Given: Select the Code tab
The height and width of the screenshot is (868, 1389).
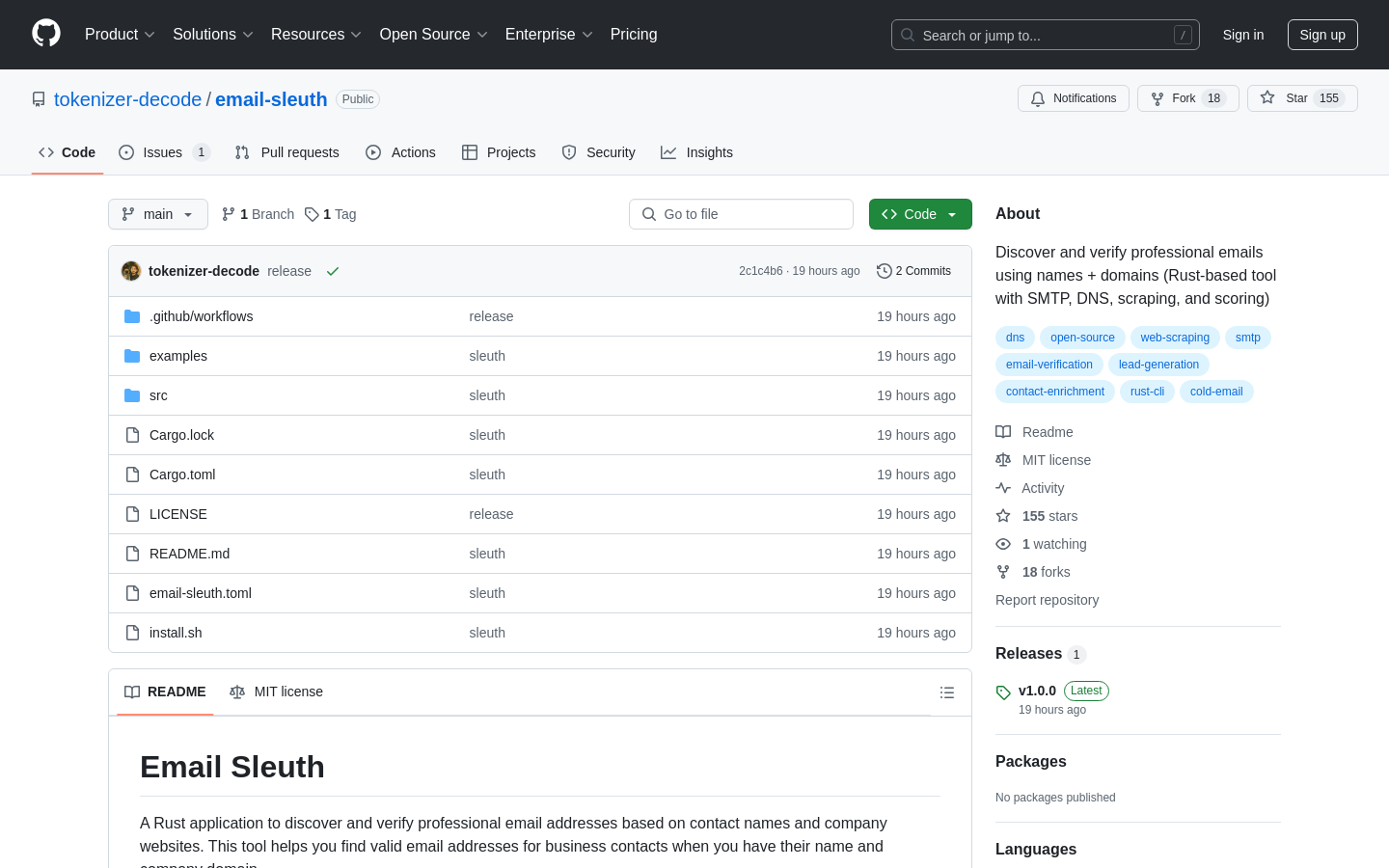Looking at the screenshot, I should coord(68,152).
